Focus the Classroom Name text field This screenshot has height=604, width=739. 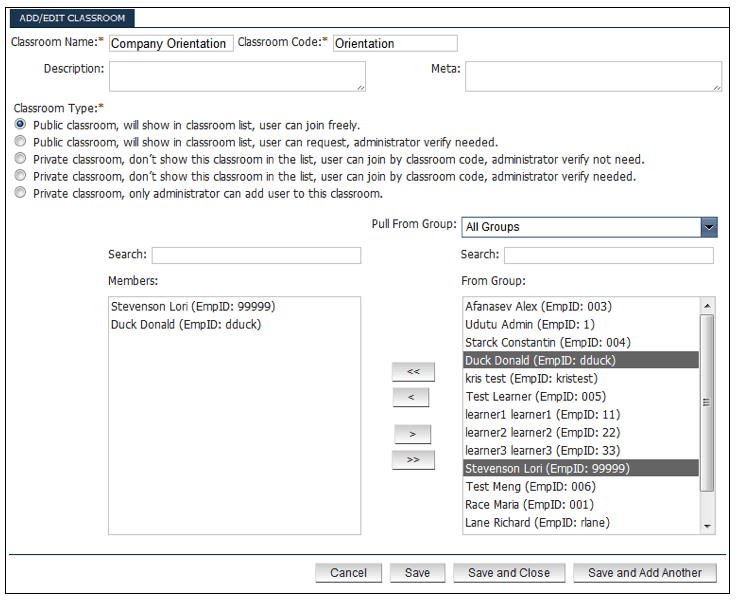[x=170, y=44]
